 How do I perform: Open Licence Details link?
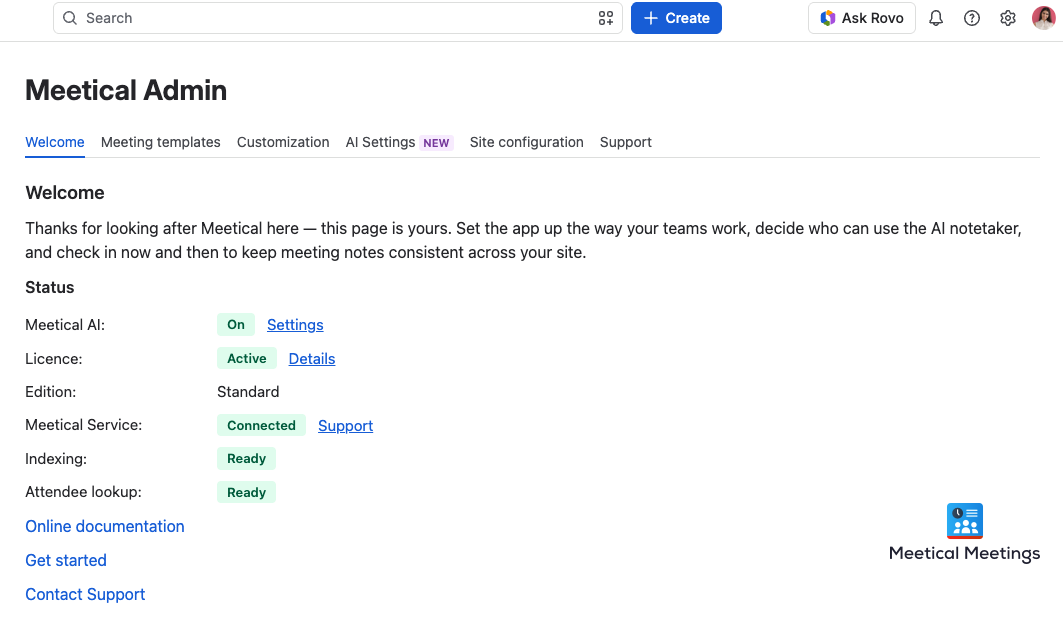tap(312, 359)
